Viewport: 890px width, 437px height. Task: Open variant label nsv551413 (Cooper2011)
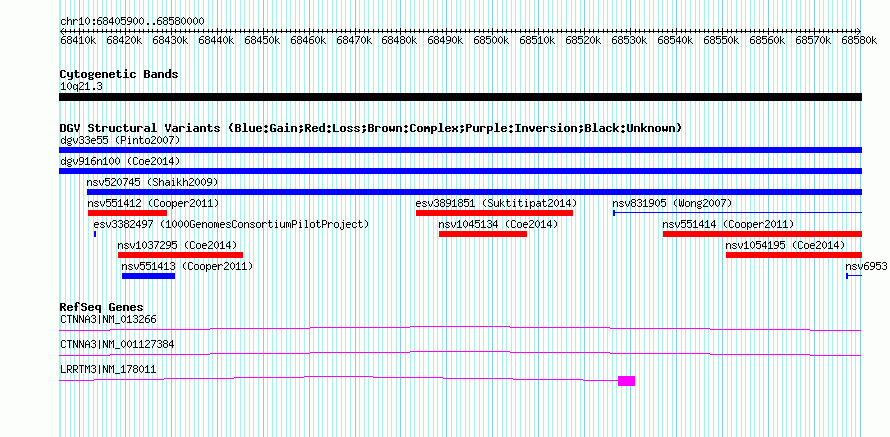tap(187, 266)
